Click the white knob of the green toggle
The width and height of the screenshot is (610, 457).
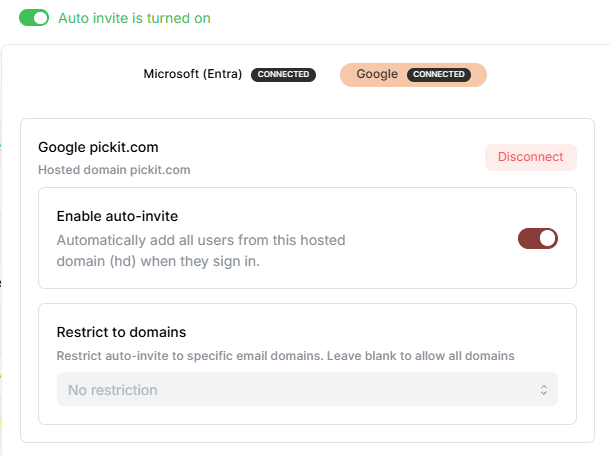(x=41, y=18)
